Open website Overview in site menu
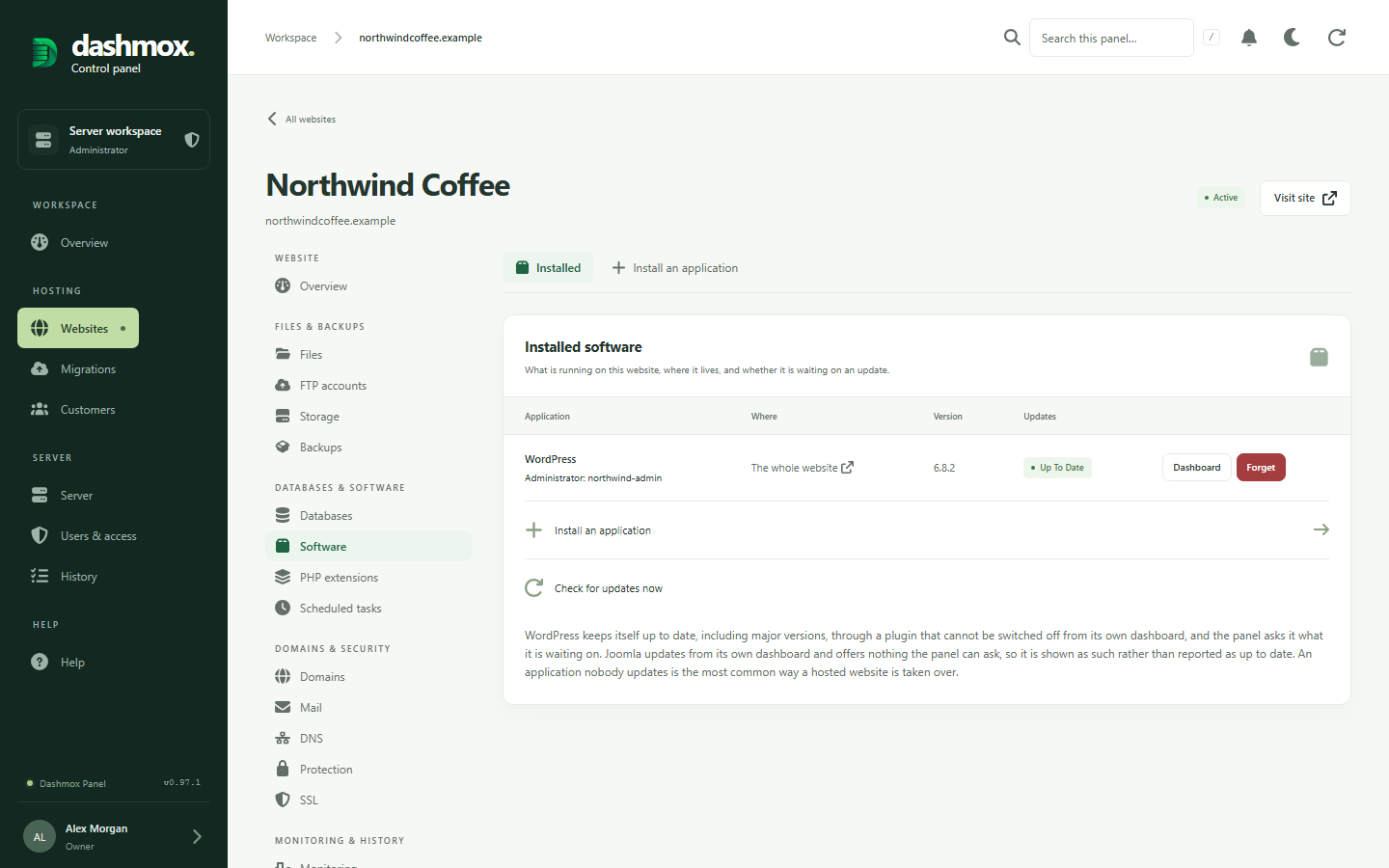Viewport: 1389px width, 868px height. 368,286
